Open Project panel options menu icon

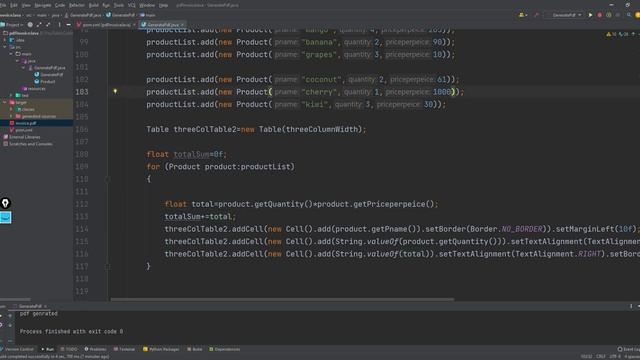tap(59, 25)
